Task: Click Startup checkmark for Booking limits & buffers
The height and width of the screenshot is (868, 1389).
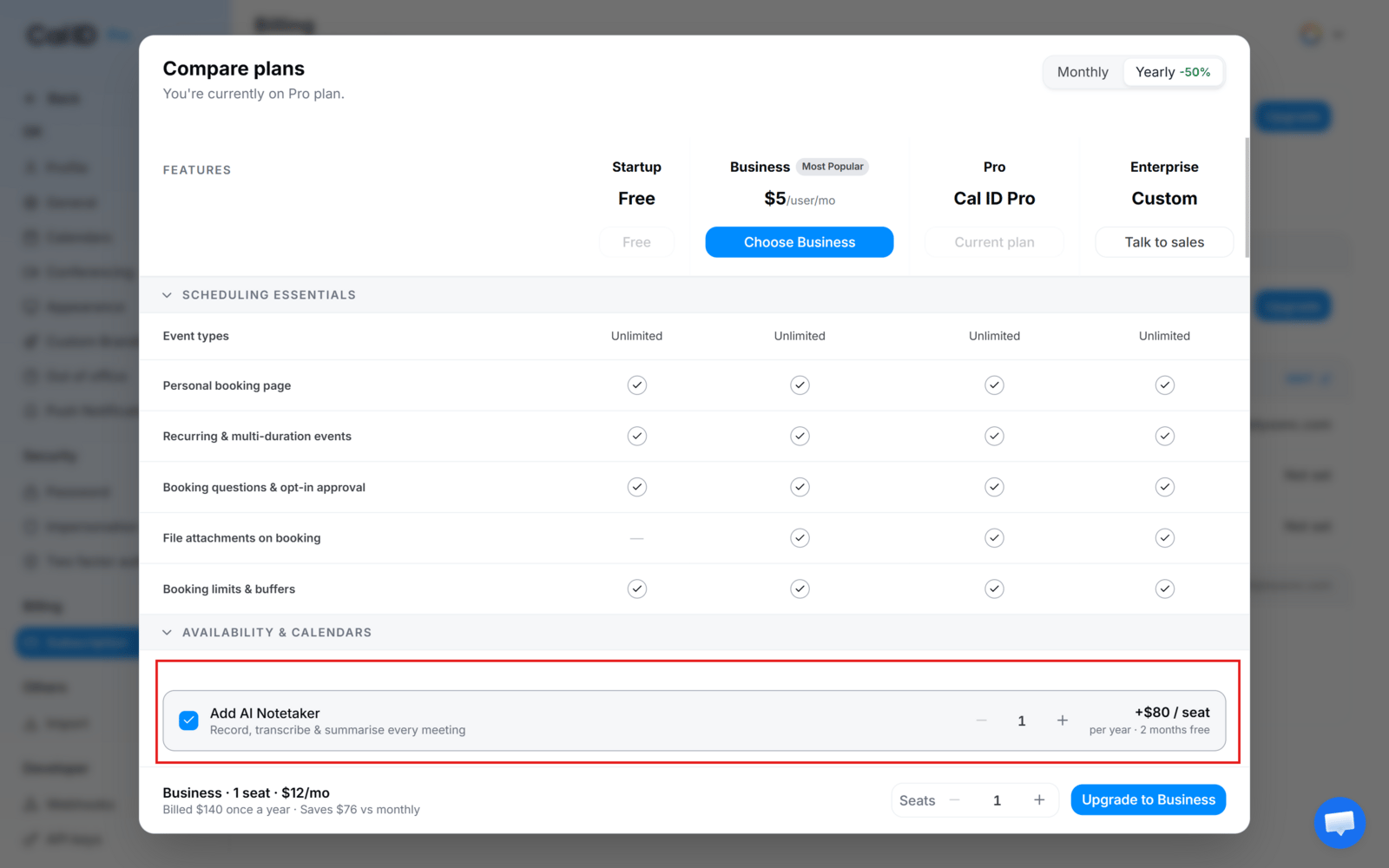Action: pyautogui.click(x=637, y=589)
